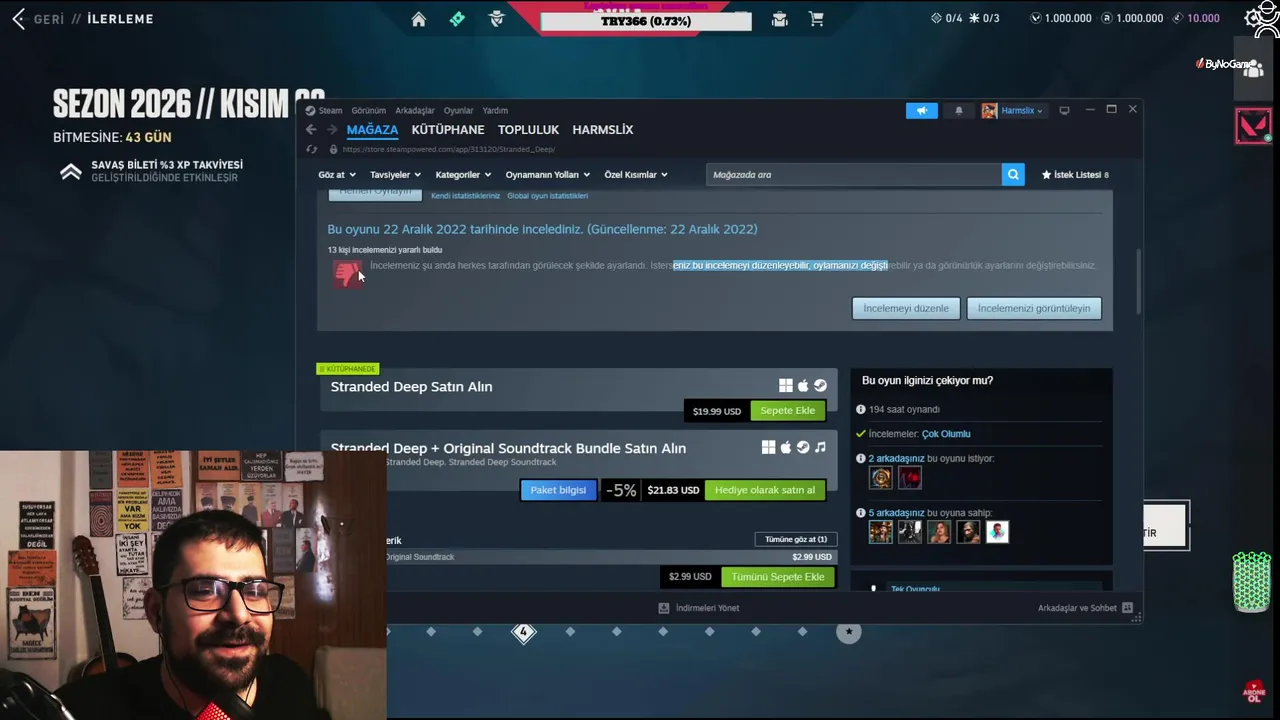Viewport: 1280px width, 720px height.
Task: Open Valorant collection icon beside cart
Action: pos(779,19)
